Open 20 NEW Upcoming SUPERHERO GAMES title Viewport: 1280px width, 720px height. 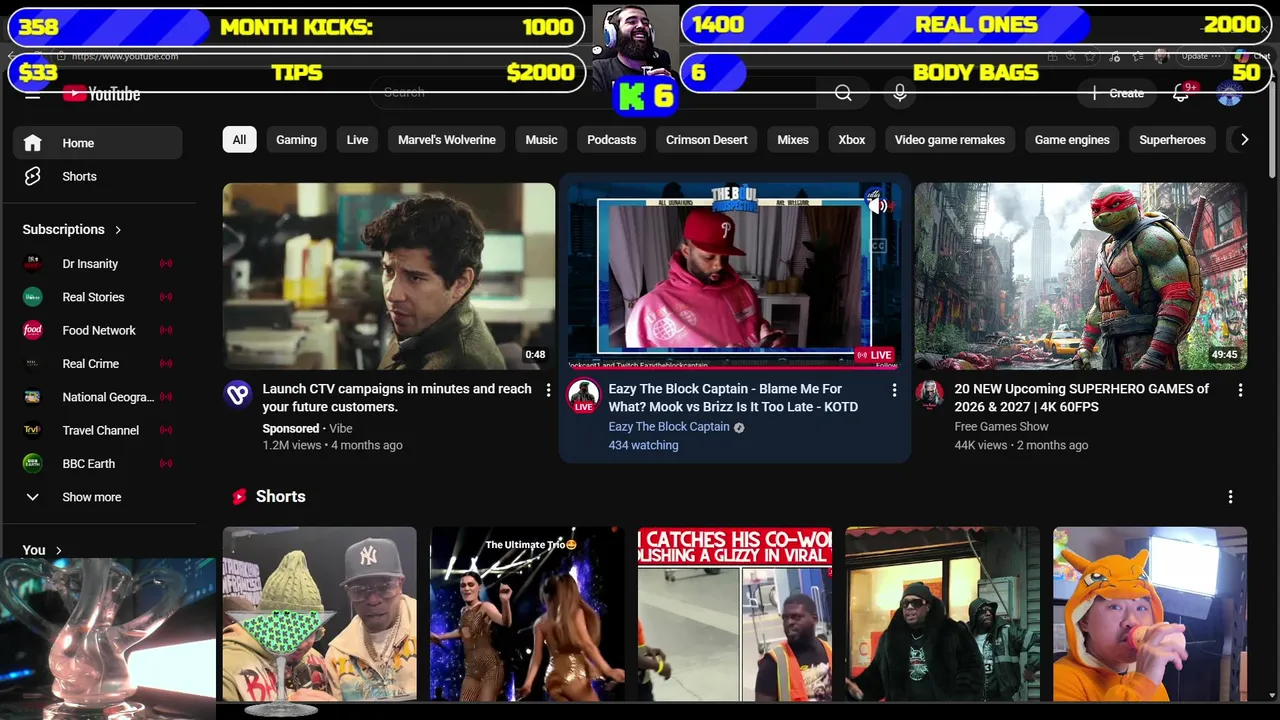1081,398
